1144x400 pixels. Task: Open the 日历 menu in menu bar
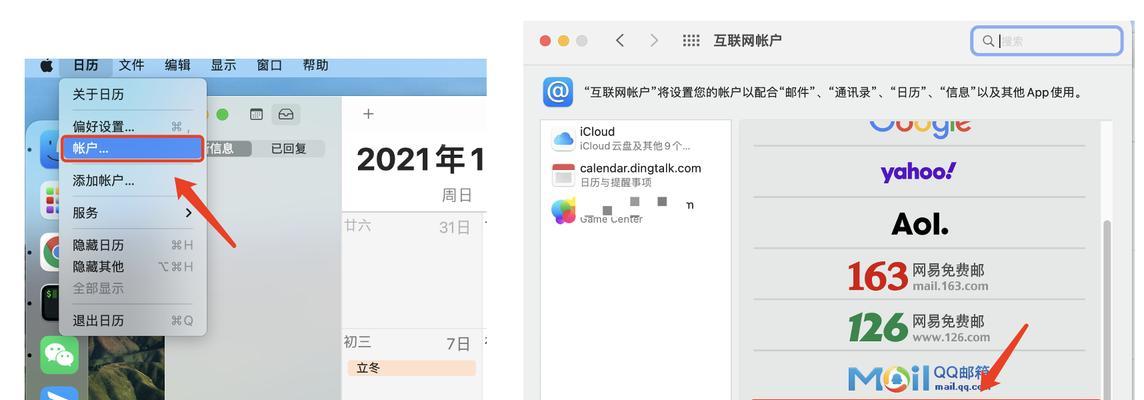pos(85,66)
